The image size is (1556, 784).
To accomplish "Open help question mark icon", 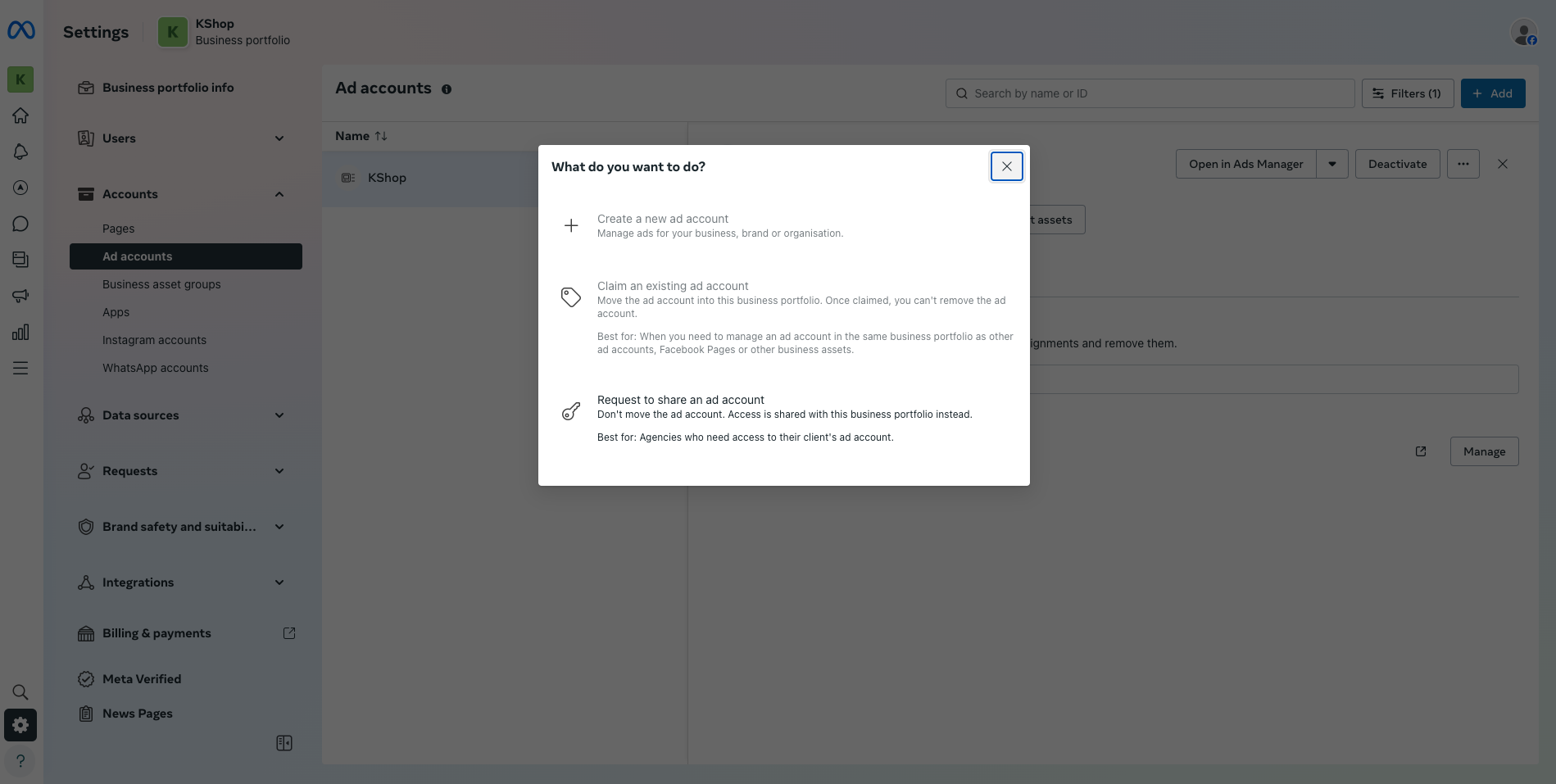I will click(x=20, y=761).
